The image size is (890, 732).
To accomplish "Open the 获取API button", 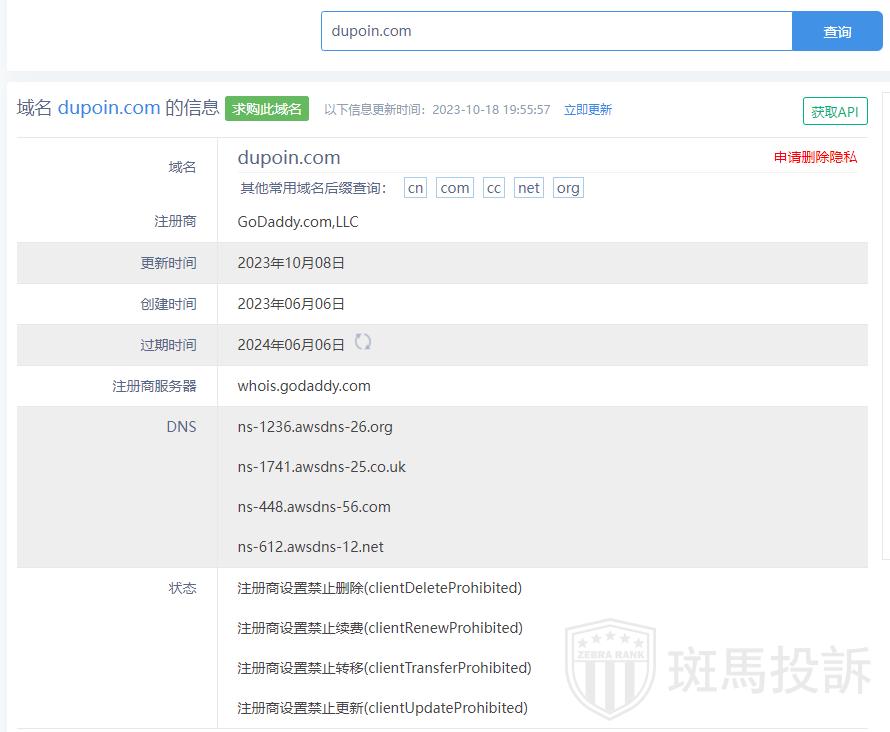I will pyautogui.click(x=834, y=112).
